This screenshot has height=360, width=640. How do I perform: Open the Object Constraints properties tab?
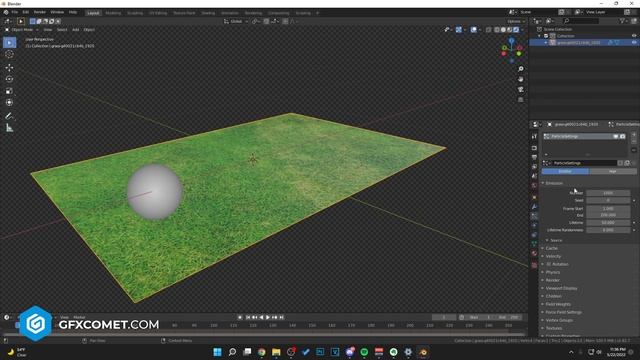pyautogui.click(x=534, y=235)
